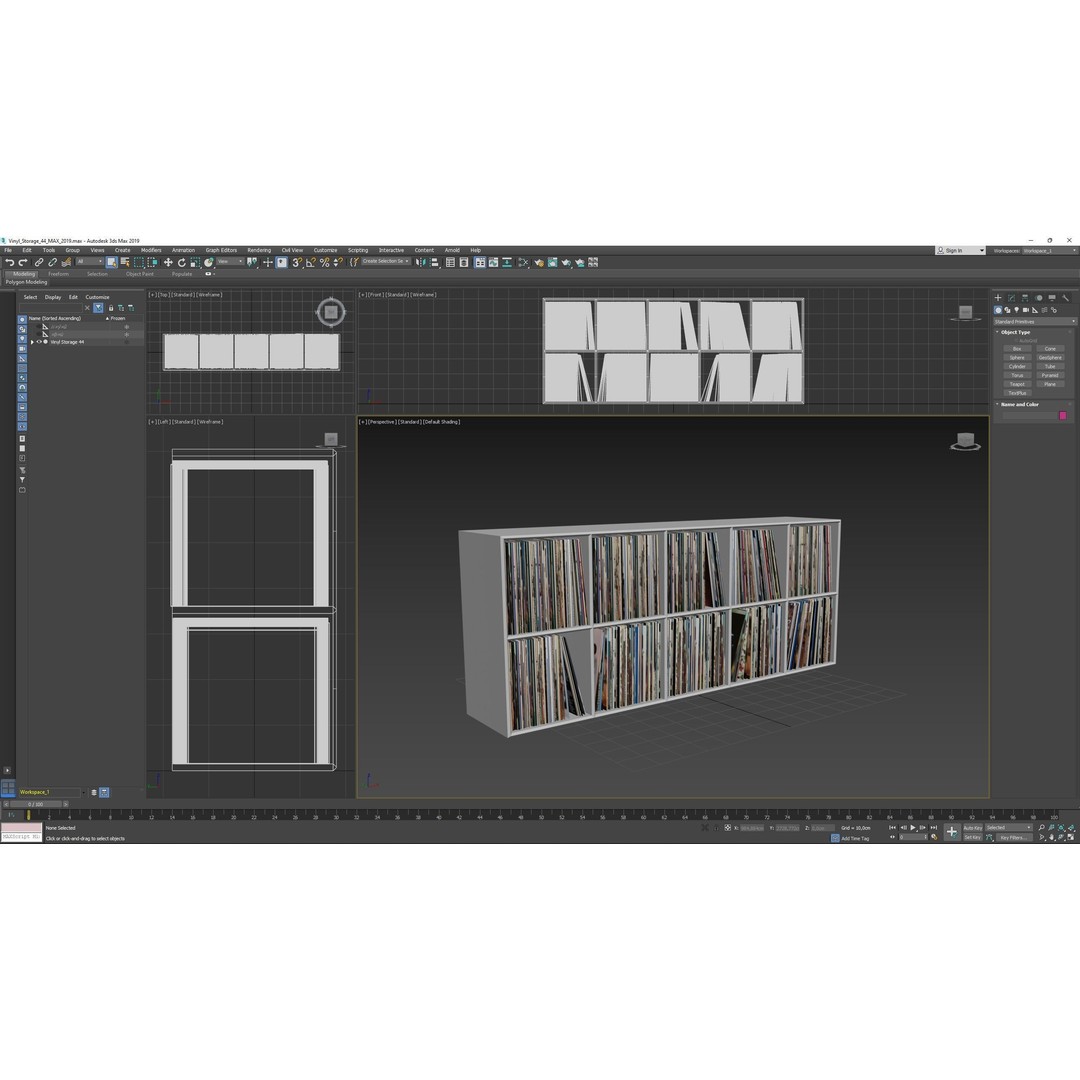Open the Modifiers menu
This screenshot has width=1080, height=1080.
(x=151, y=251)
